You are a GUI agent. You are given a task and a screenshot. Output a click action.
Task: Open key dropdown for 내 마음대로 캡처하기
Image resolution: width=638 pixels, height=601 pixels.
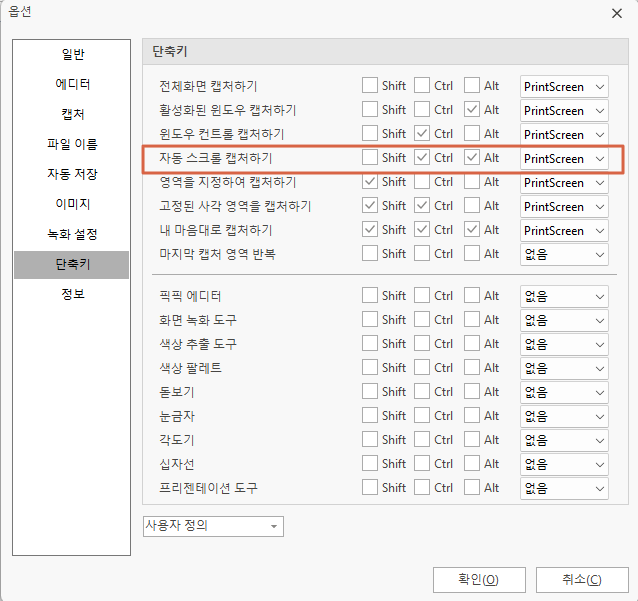click(x=564, y=231)
